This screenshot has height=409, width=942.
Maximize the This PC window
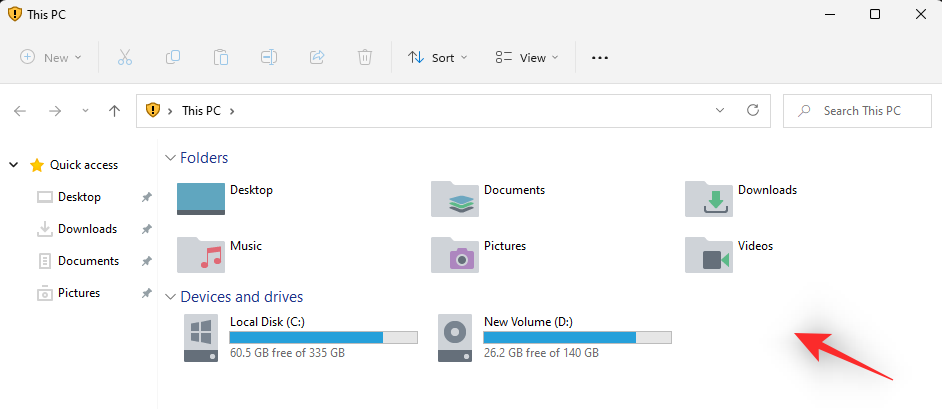(875, 14)
